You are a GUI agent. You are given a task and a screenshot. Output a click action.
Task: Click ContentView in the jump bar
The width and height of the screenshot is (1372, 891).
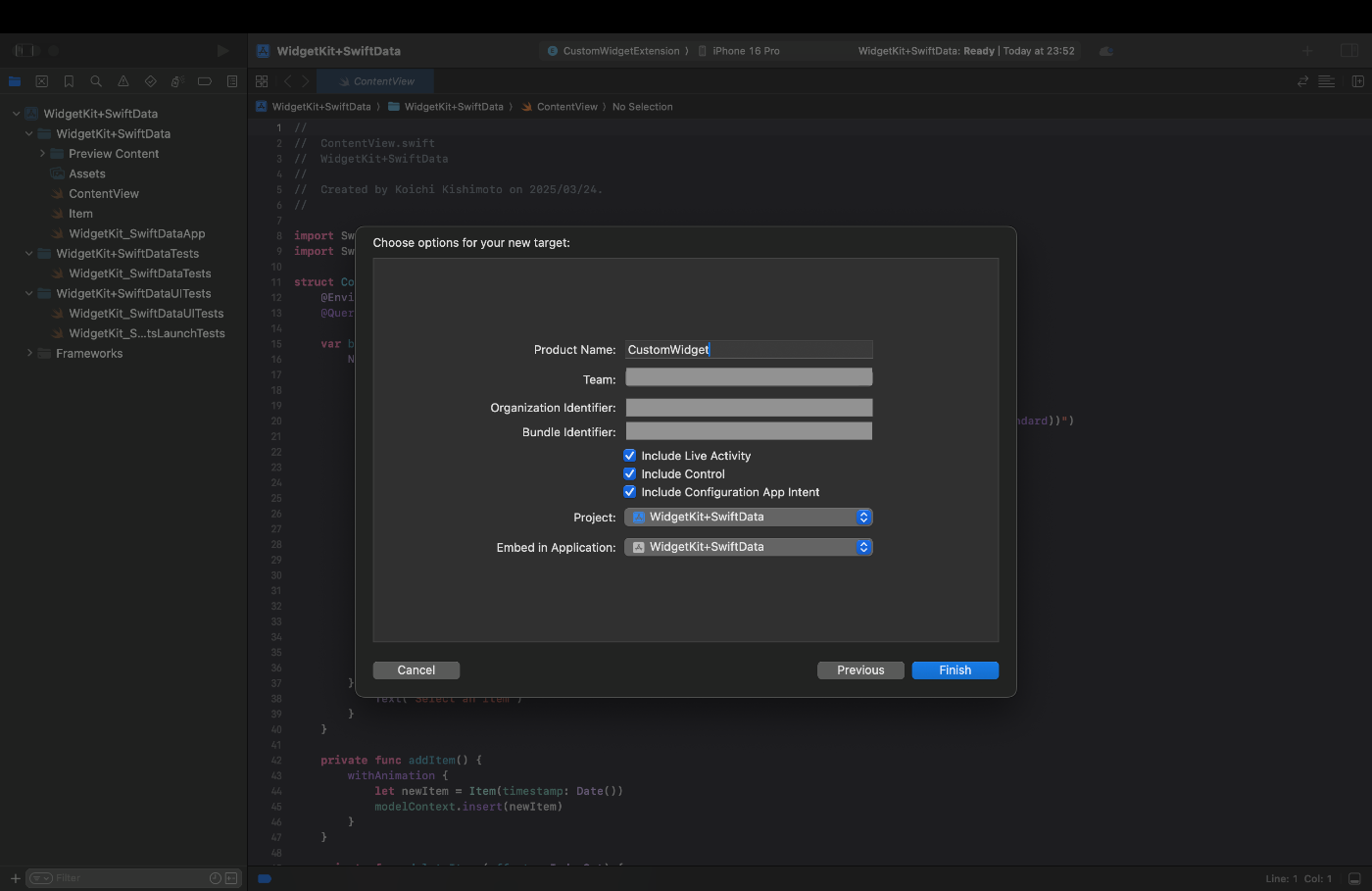560,107
